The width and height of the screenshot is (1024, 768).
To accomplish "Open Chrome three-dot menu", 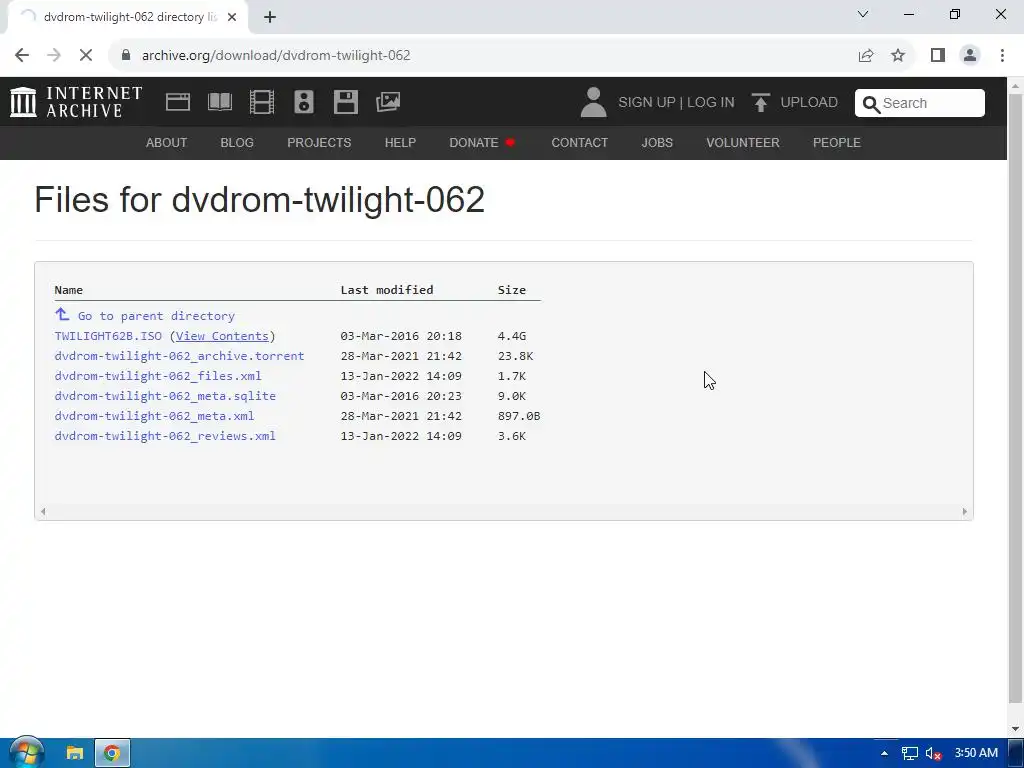I will [1002, 56].
